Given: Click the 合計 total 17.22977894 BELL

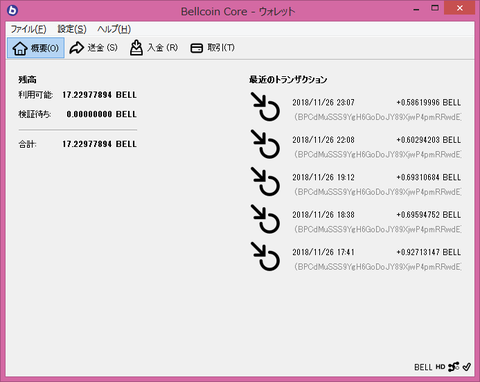Looking at the screenshot, I should pos(99,144).
